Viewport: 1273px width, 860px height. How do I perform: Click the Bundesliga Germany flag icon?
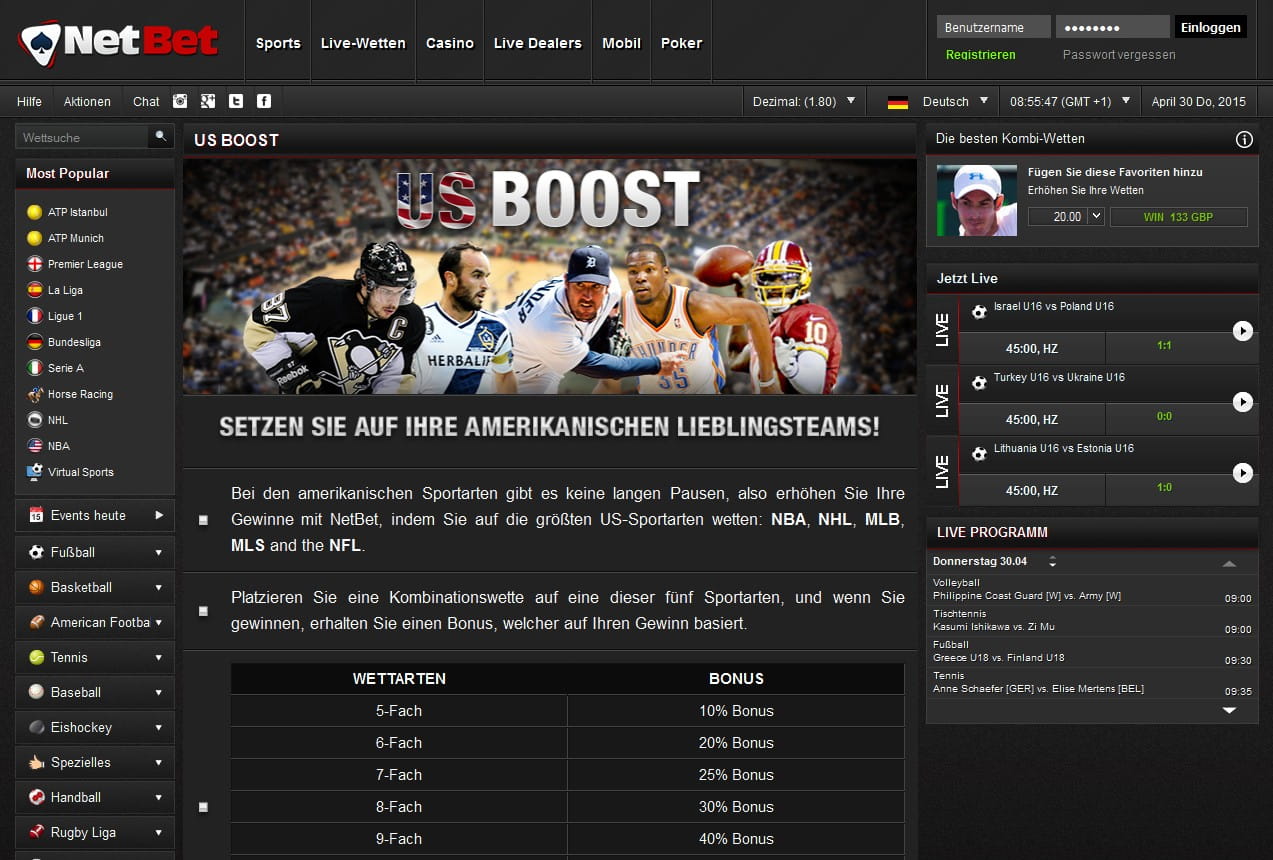coord(35,342)
